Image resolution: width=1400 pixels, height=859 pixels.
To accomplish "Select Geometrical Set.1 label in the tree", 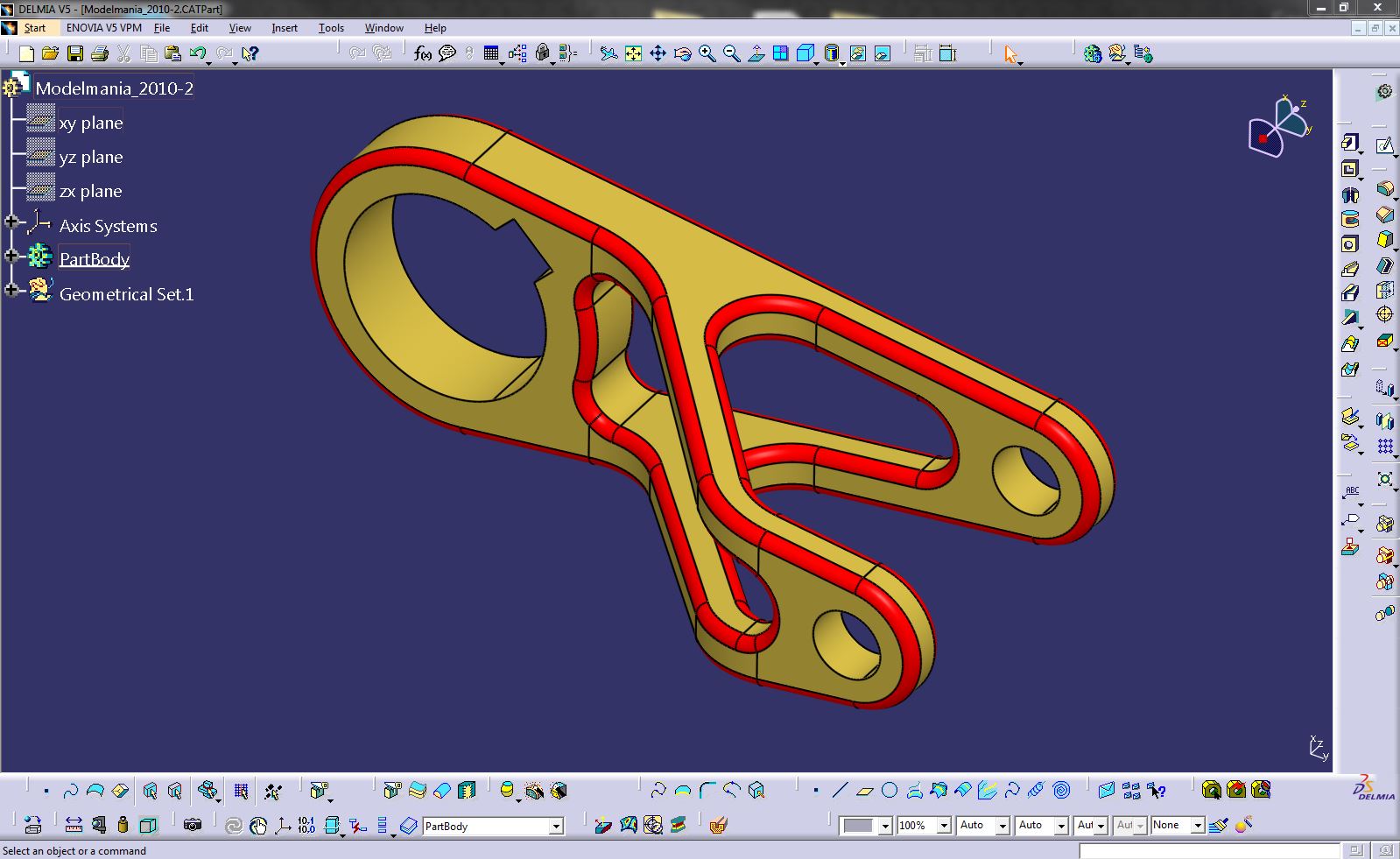I will 127,294.
